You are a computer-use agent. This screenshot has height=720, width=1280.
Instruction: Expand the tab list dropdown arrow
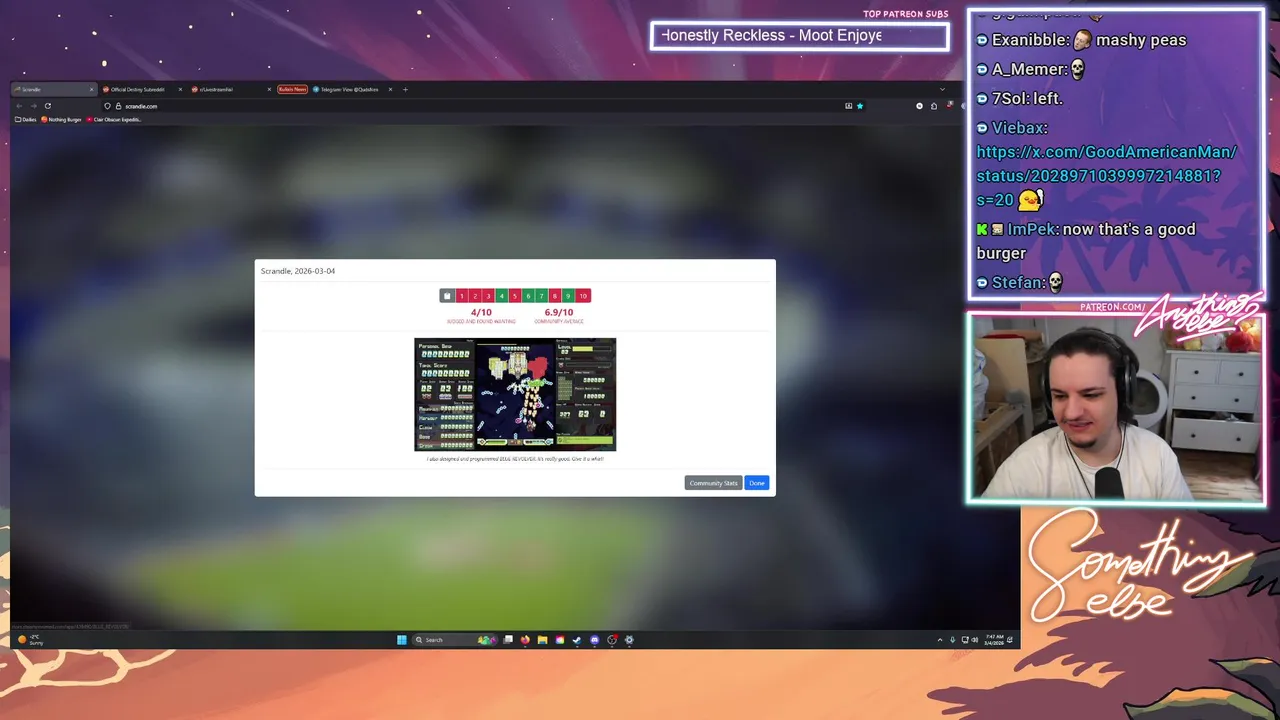click(941, 89)
